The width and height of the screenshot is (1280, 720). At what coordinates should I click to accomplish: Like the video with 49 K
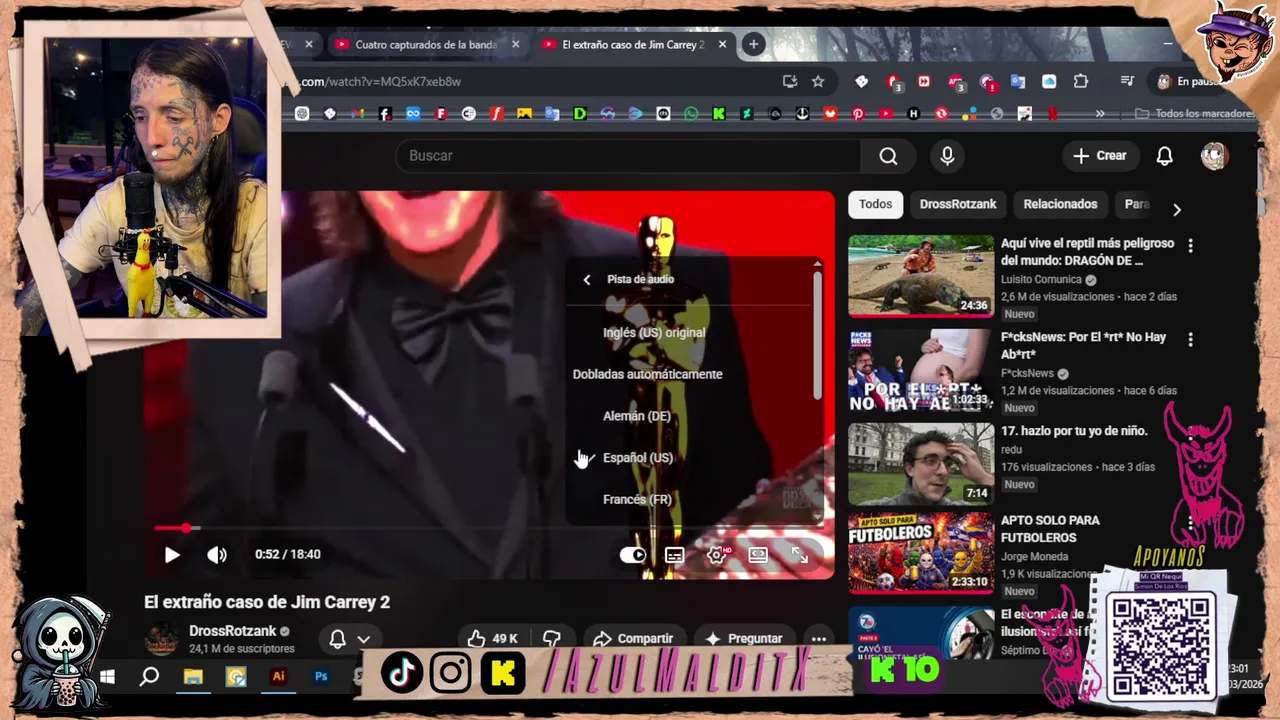(x=492, y=638)
